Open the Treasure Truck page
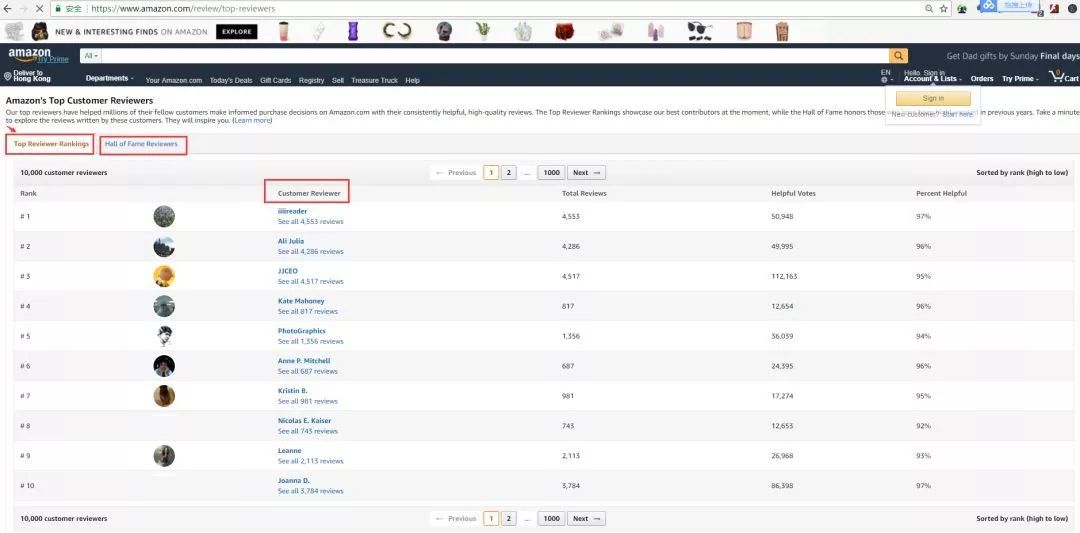The image size is (1080, 533). pyautogui.click(x=374, y=81)
